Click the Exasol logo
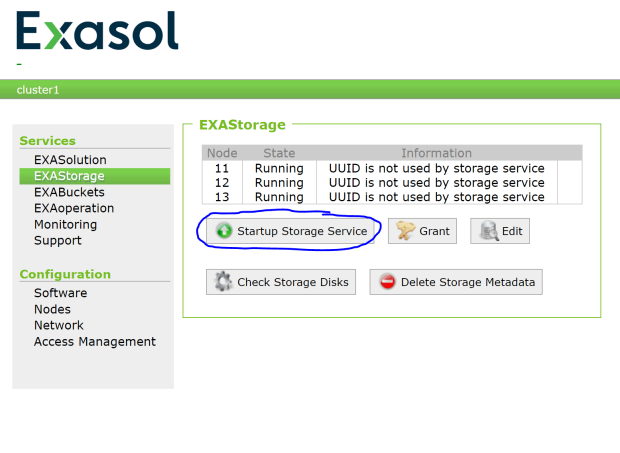The width and height of the screenshot is (620, 453). point(97,32)
